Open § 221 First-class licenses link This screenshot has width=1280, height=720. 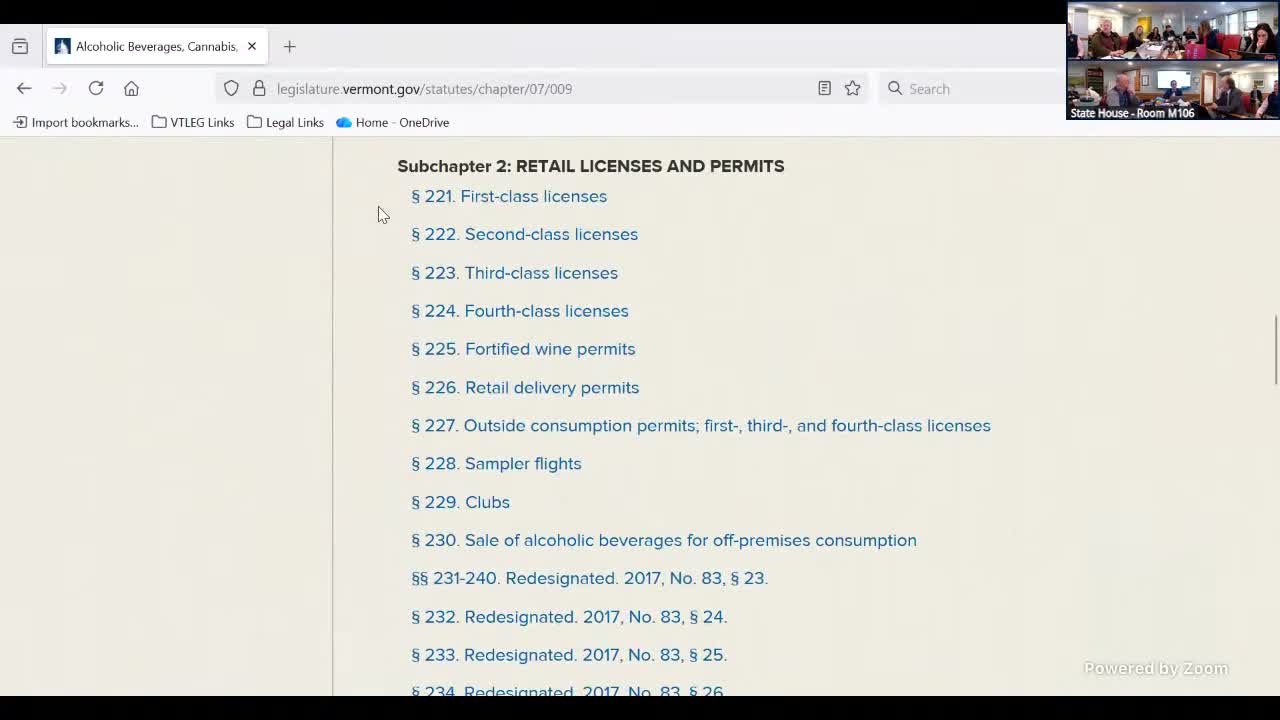point(509,196)
